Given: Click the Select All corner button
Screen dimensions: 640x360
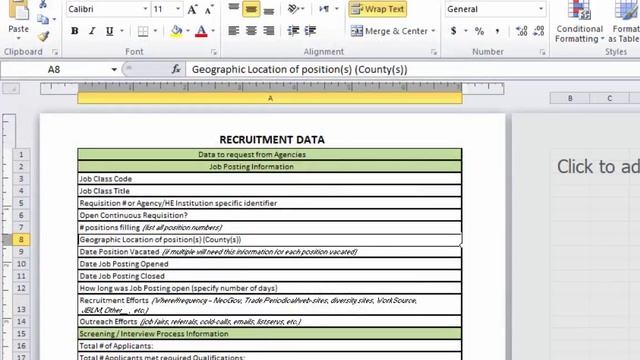Looking at the screenshot, I should [x=11, y=89].
